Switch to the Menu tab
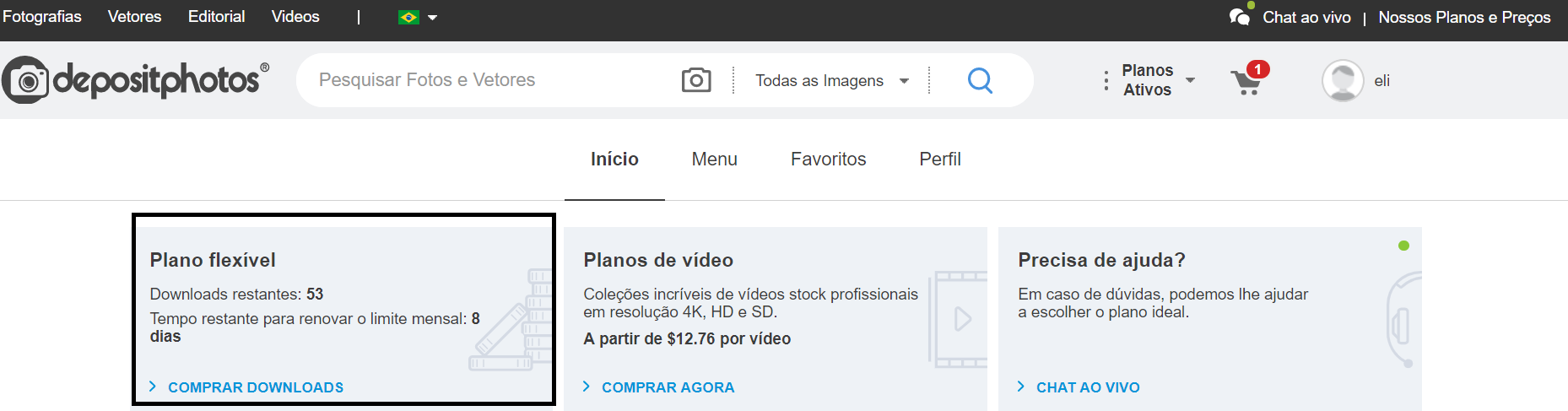 pyautogui.click(x=714, y=159)
